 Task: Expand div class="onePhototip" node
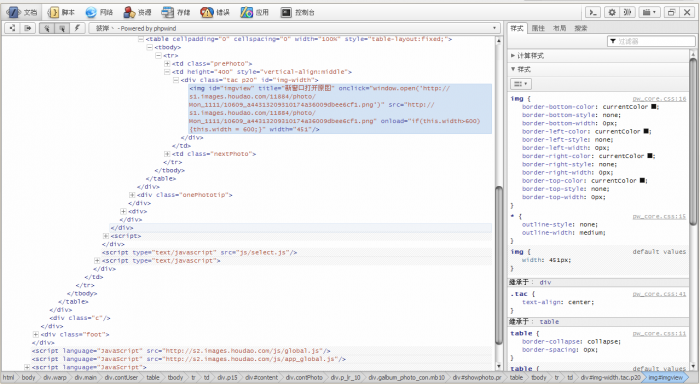pos(132,195)
